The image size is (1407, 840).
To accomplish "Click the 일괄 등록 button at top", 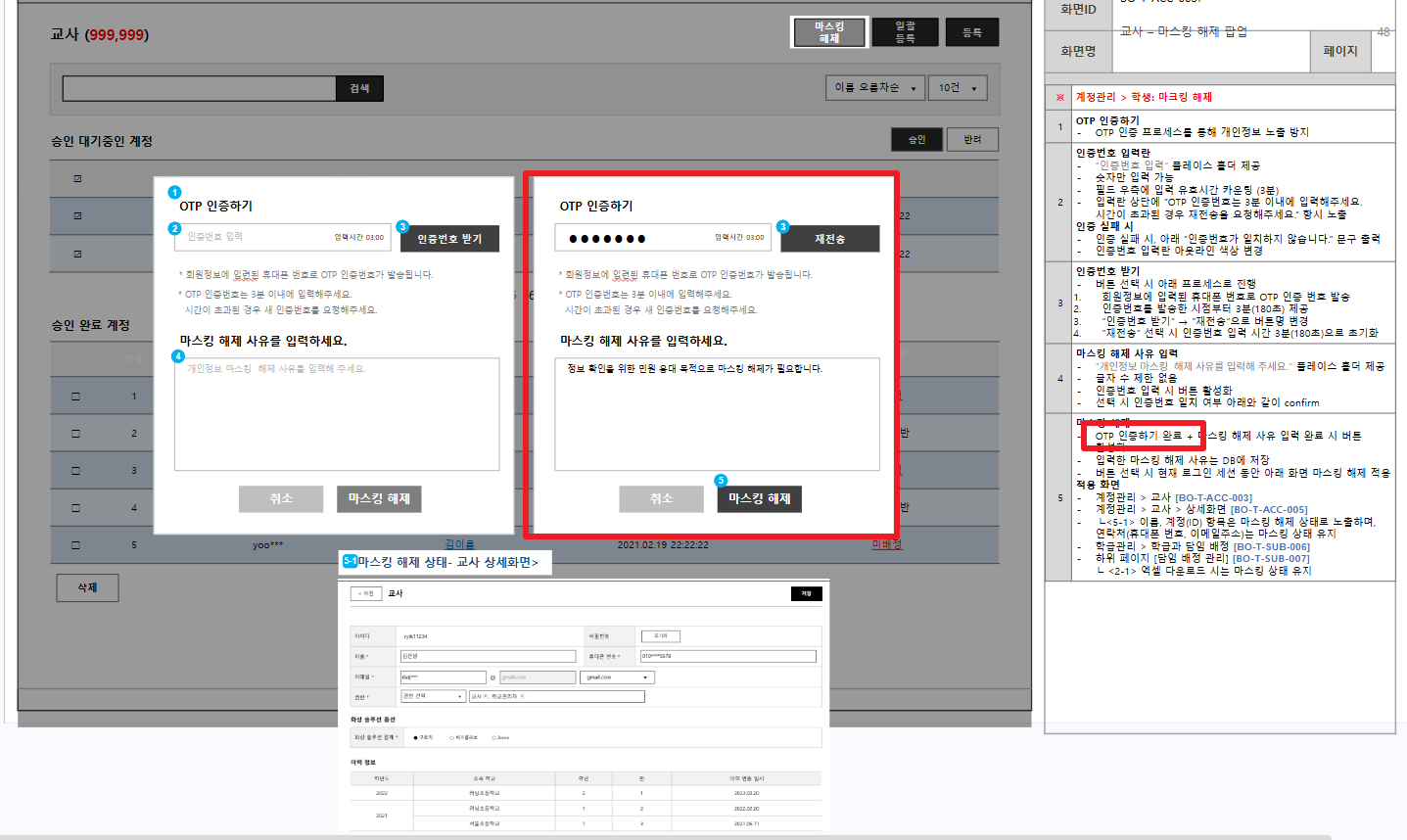I will [905, 32].
